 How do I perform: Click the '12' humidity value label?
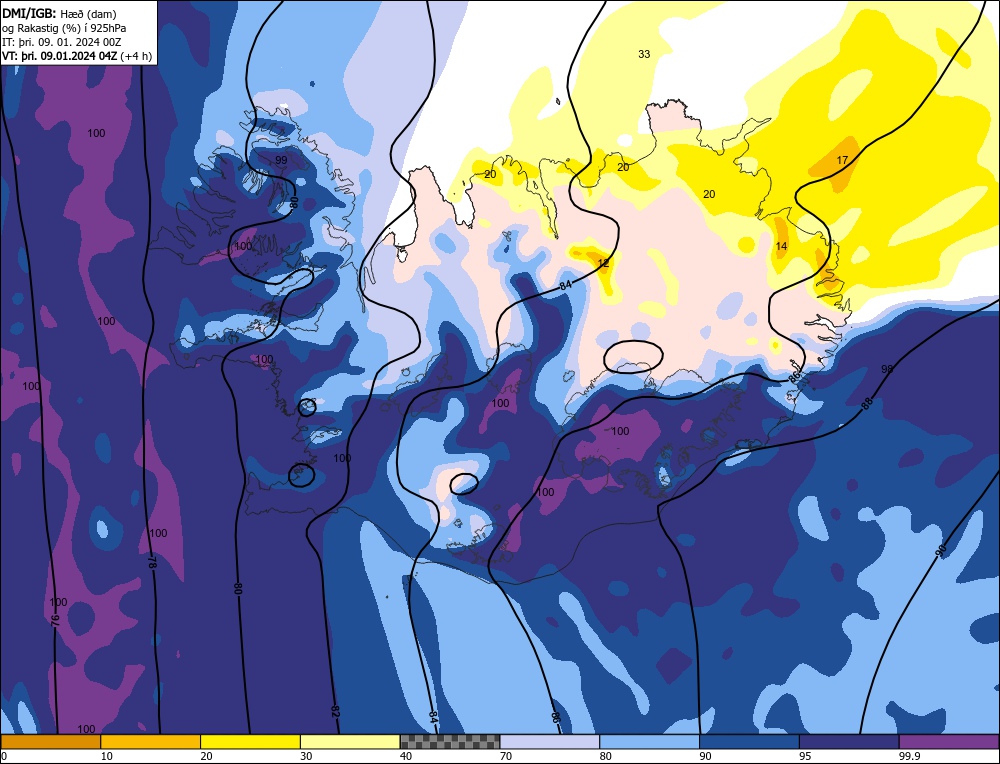pos(603,263)
